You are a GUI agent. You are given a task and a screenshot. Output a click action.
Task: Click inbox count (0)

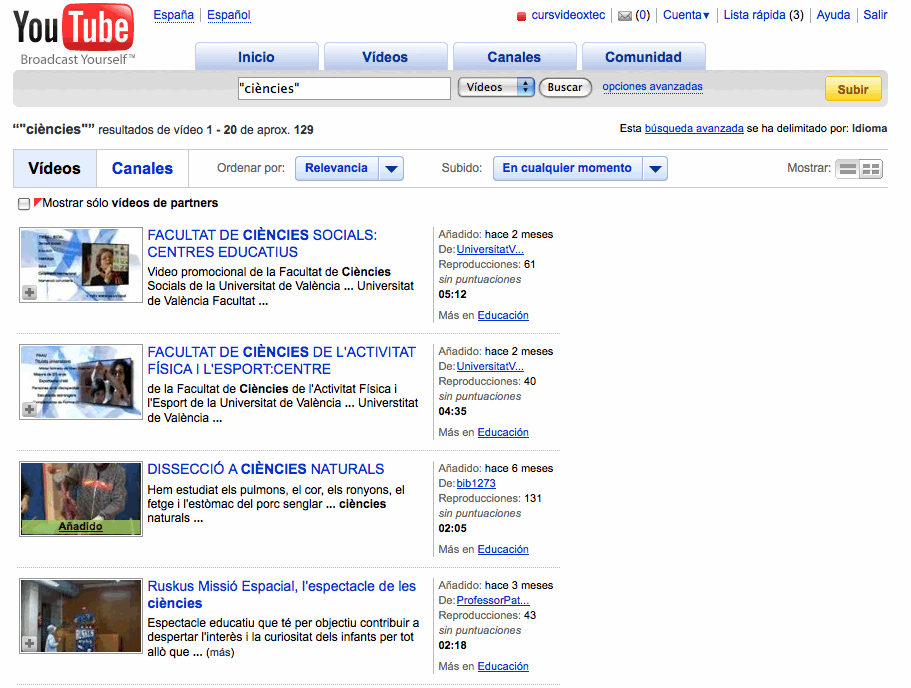click(643, 15)
